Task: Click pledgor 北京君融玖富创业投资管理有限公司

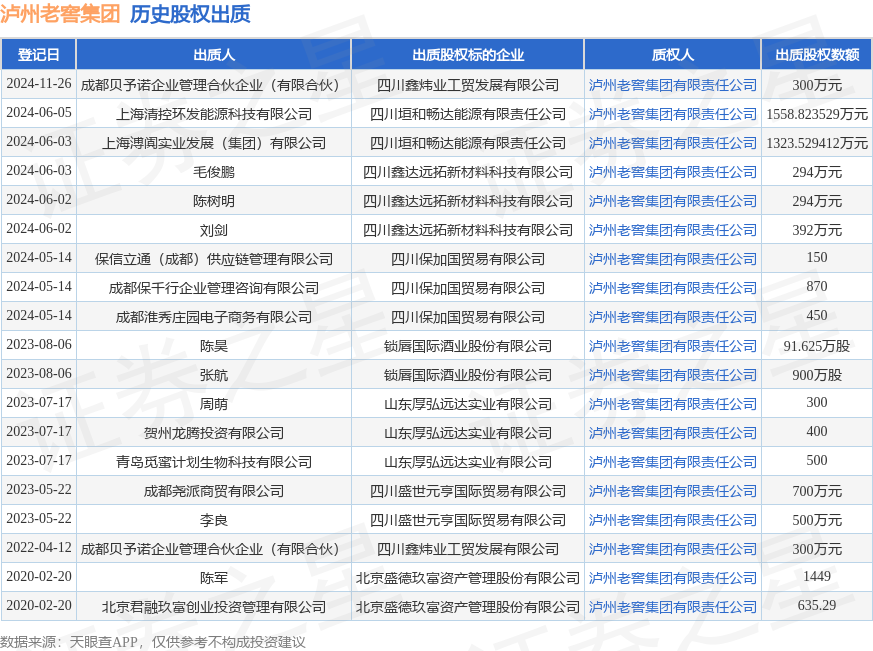Action: (x=214, y=607)
